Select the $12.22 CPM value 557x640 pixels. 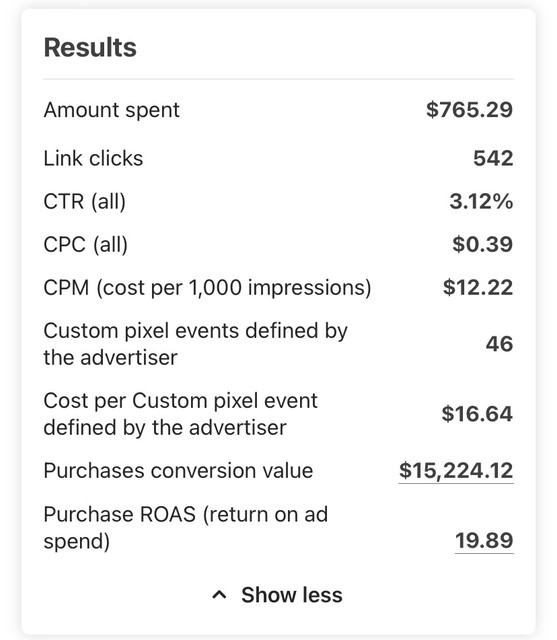478,288
